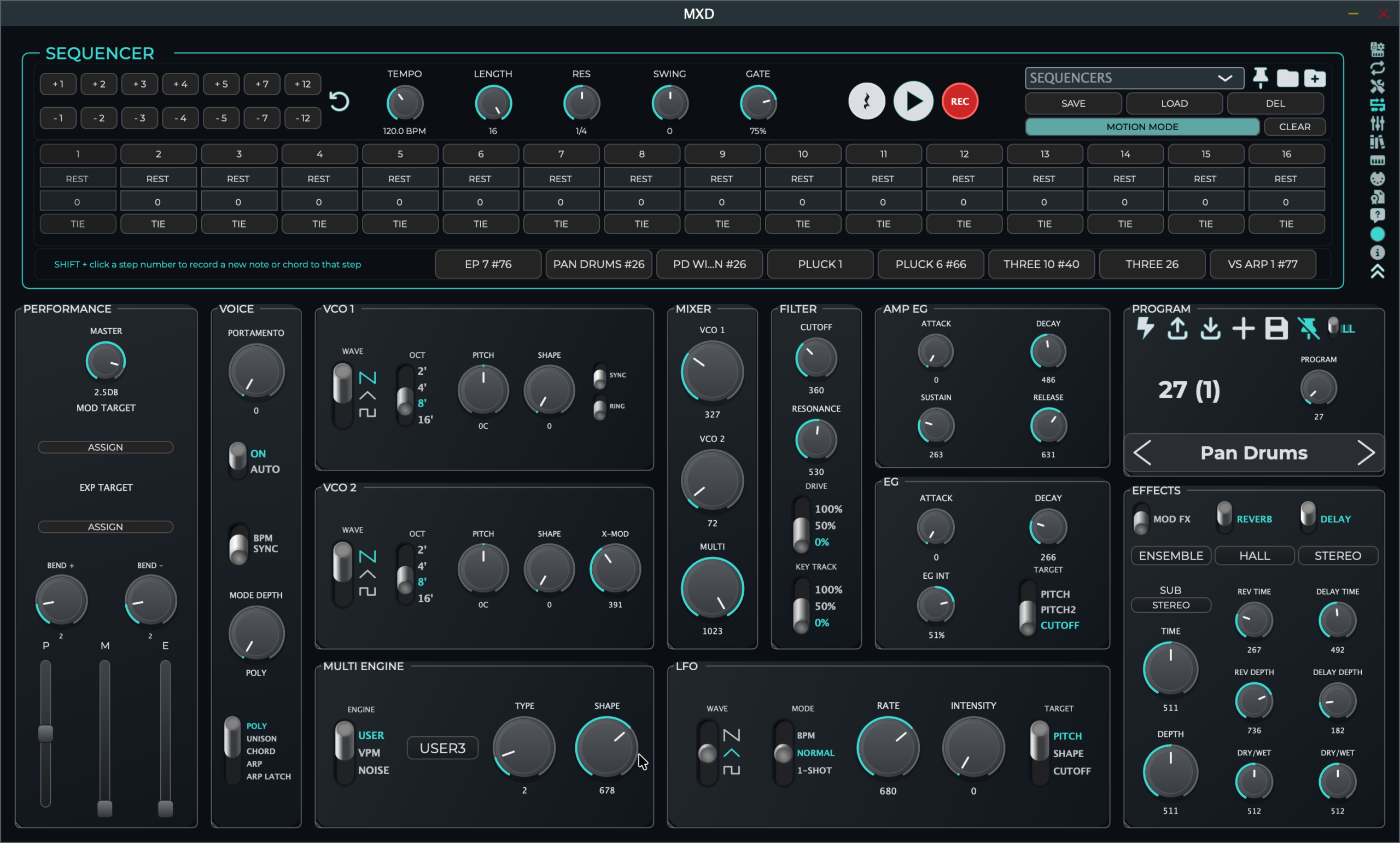Reset transpose with the circular arrow icon

[x=339, y=102]
